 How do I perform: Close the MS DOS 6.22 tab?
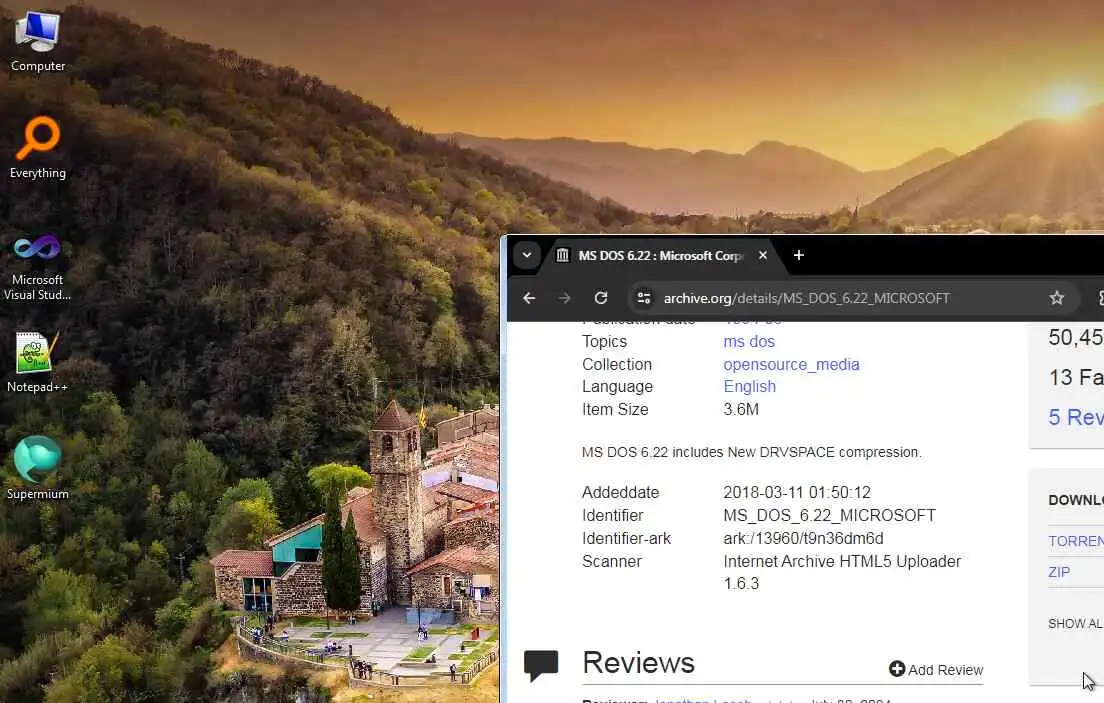tap(763, 255)
